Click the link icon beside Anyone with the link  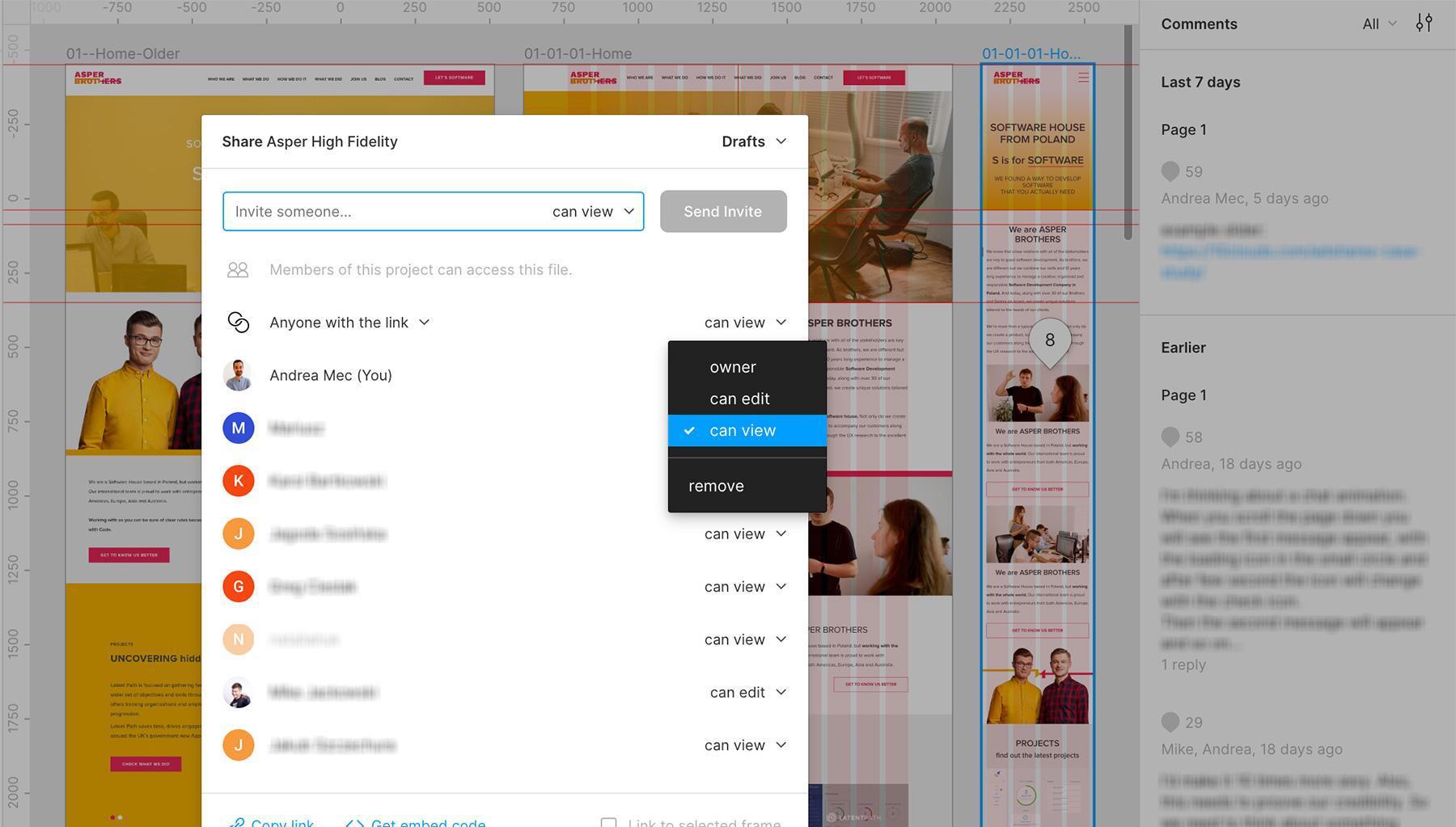(x=239, y=322)
